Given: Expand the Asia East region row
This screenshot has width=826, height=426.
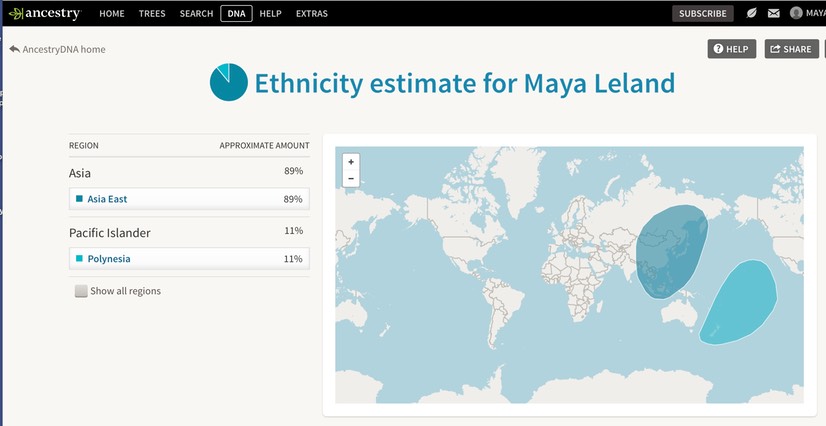Looking at the screenshot, I should (x=189, y=199).
